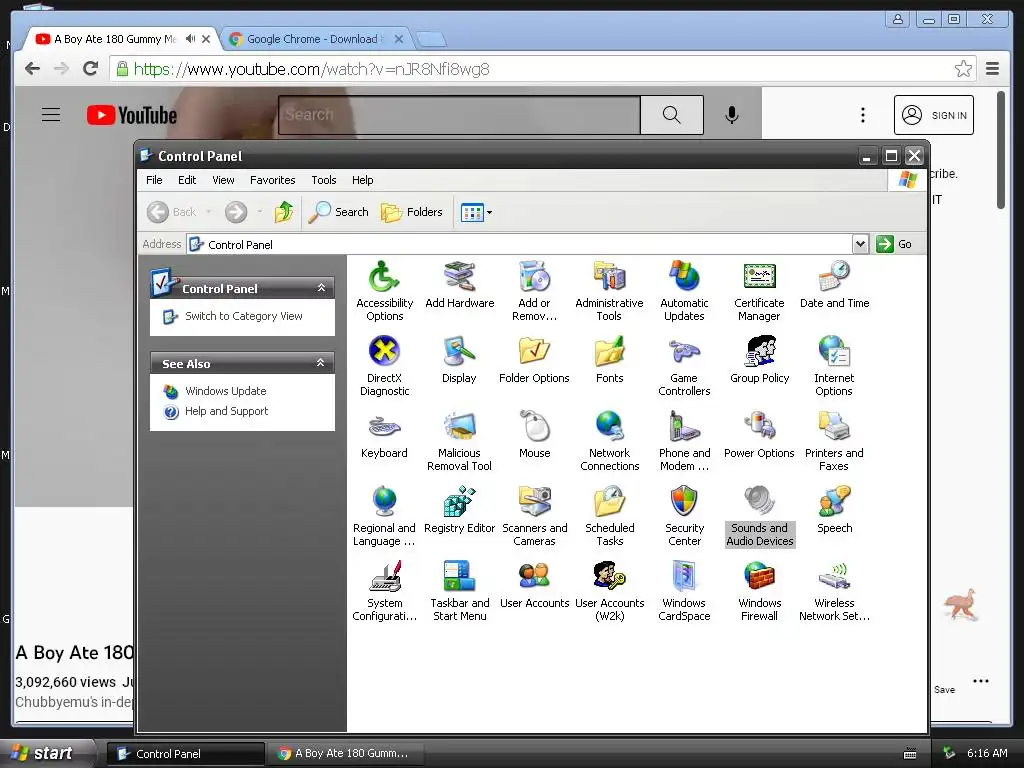The width and height of the screenshot is (1024, 768).
Task: Open Malicious Removal Tool icon
Action: coord(459,441)
